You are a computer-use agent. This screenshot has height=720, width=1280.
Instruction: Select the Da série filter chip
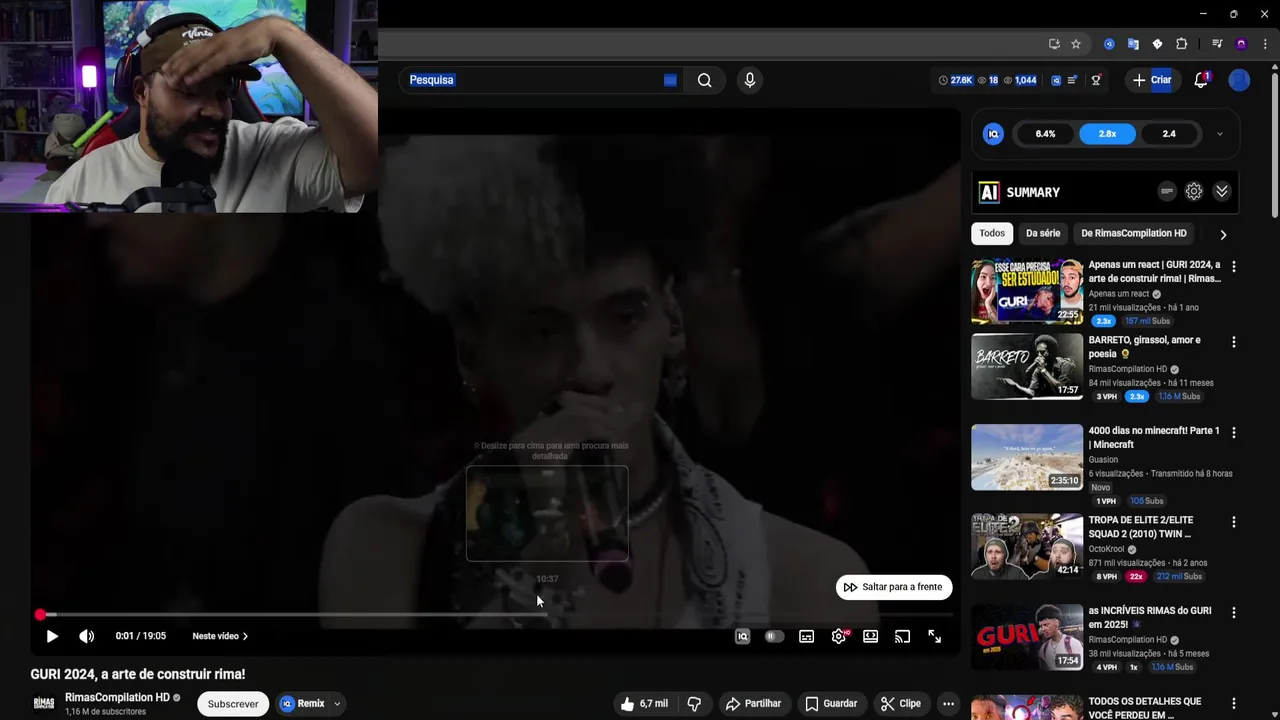[1043, 233]
